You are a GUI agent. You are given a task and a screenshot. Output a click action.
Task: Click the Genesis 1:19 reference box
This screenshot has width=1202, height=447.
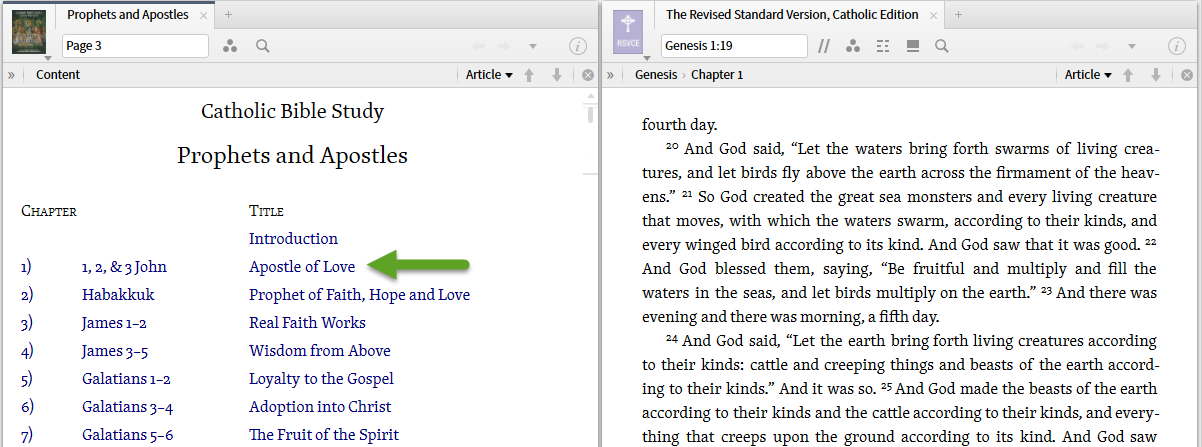[x=734, y=46]
